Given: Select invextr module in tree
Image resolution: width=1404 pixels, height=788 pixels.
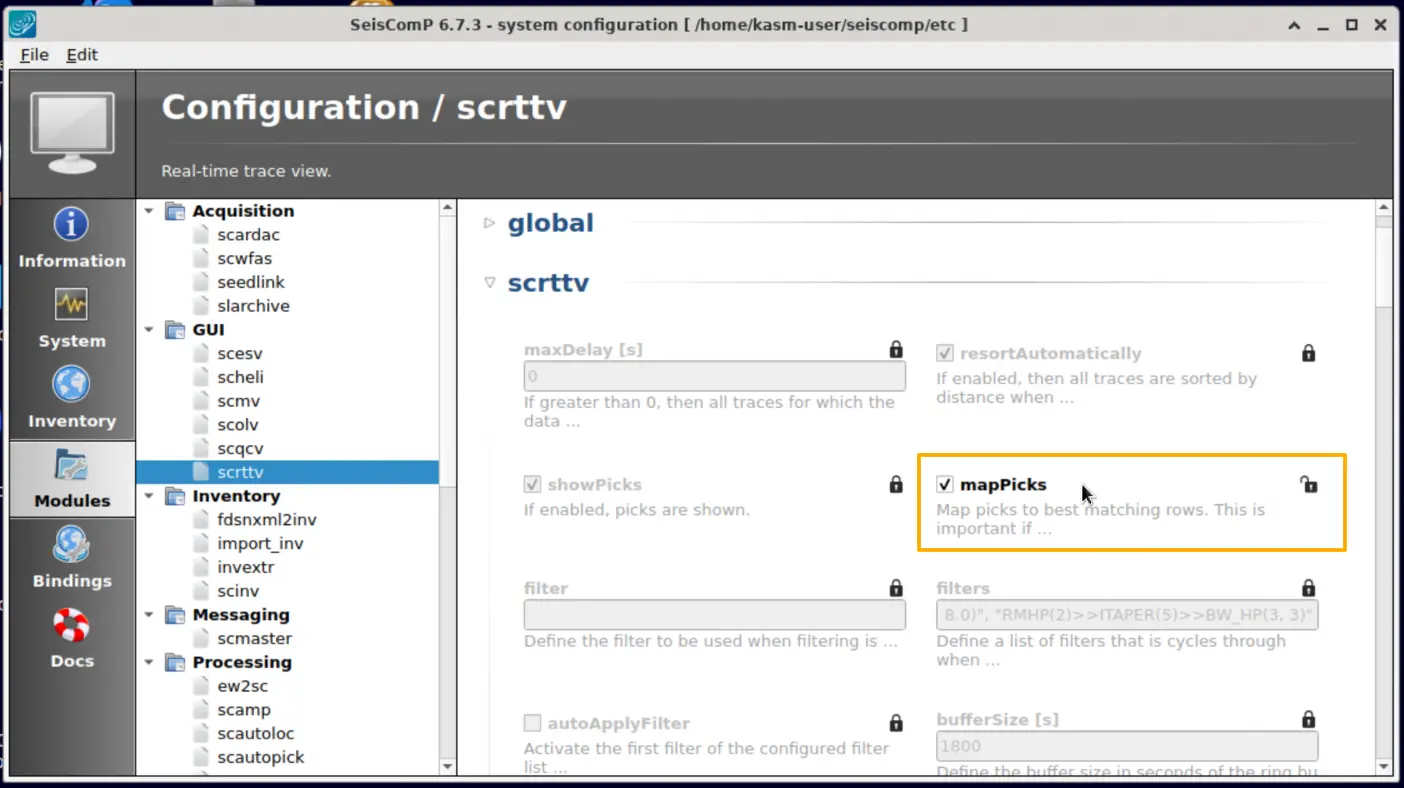Looking at the screenshot, I should point(245,567).
